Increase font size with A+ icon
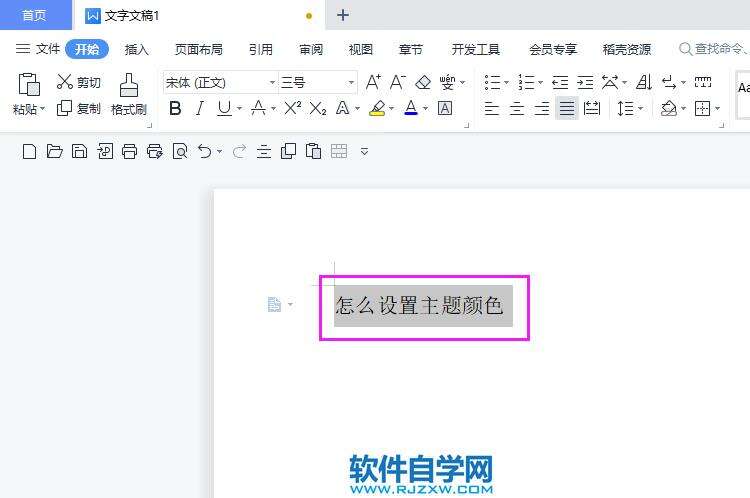The width and height of the screenshot is (750, 498). (x=373, y=82)
